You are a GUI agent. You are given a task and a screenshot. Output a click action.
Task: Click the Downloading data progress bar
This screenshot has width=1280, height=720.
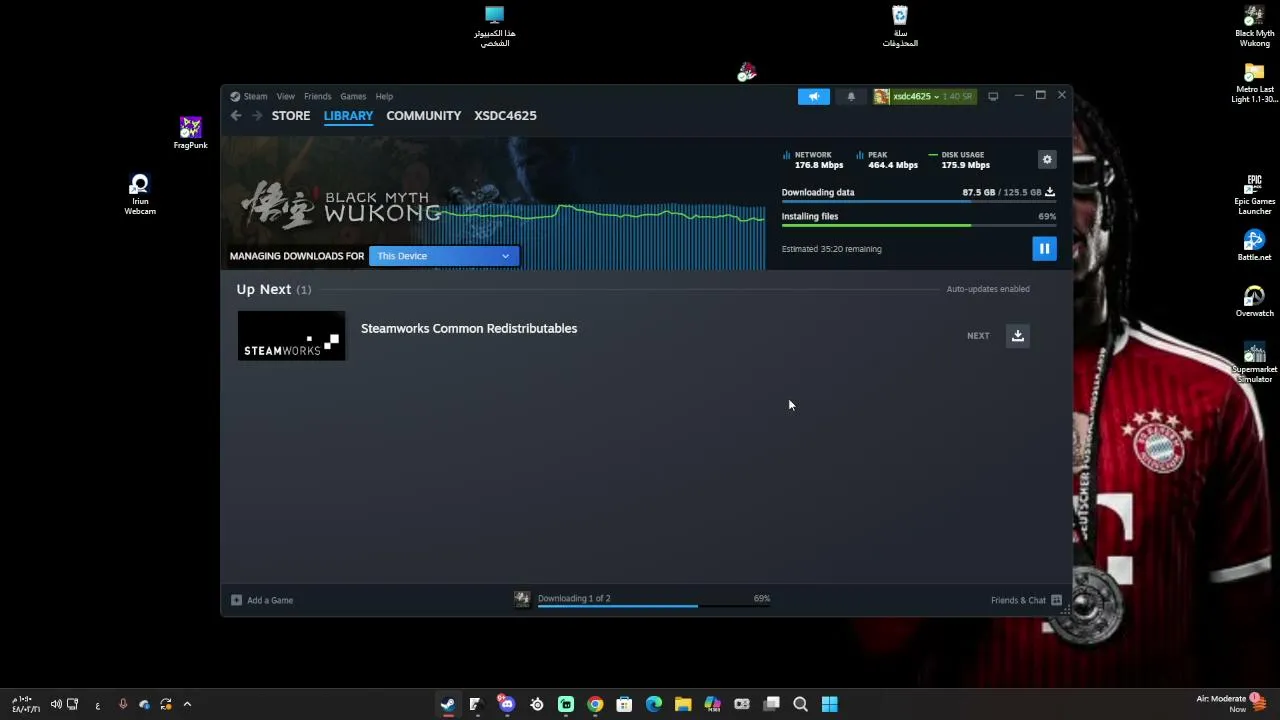pos(918,201)
